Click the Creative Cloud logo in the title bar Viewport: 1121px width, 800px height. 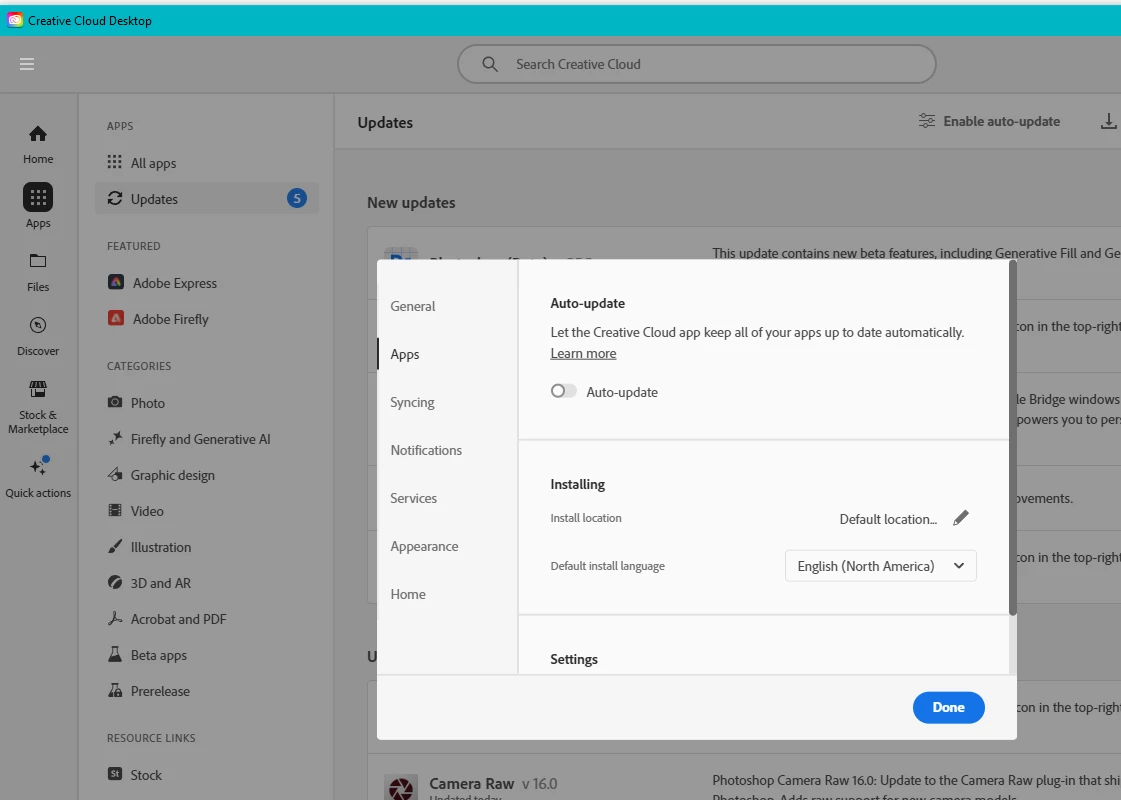[15, 21]
